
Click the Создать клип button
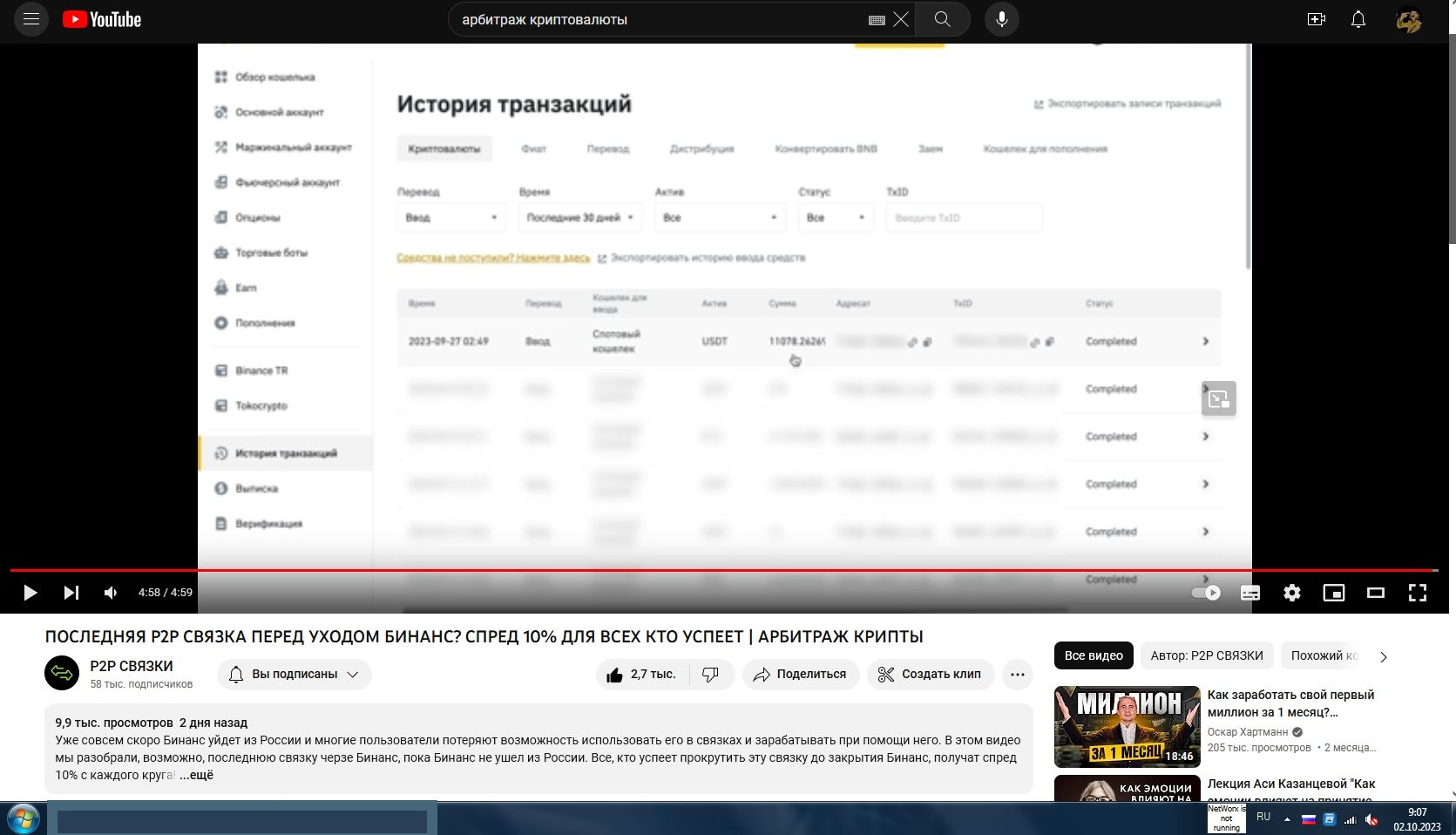pos(930,674)
